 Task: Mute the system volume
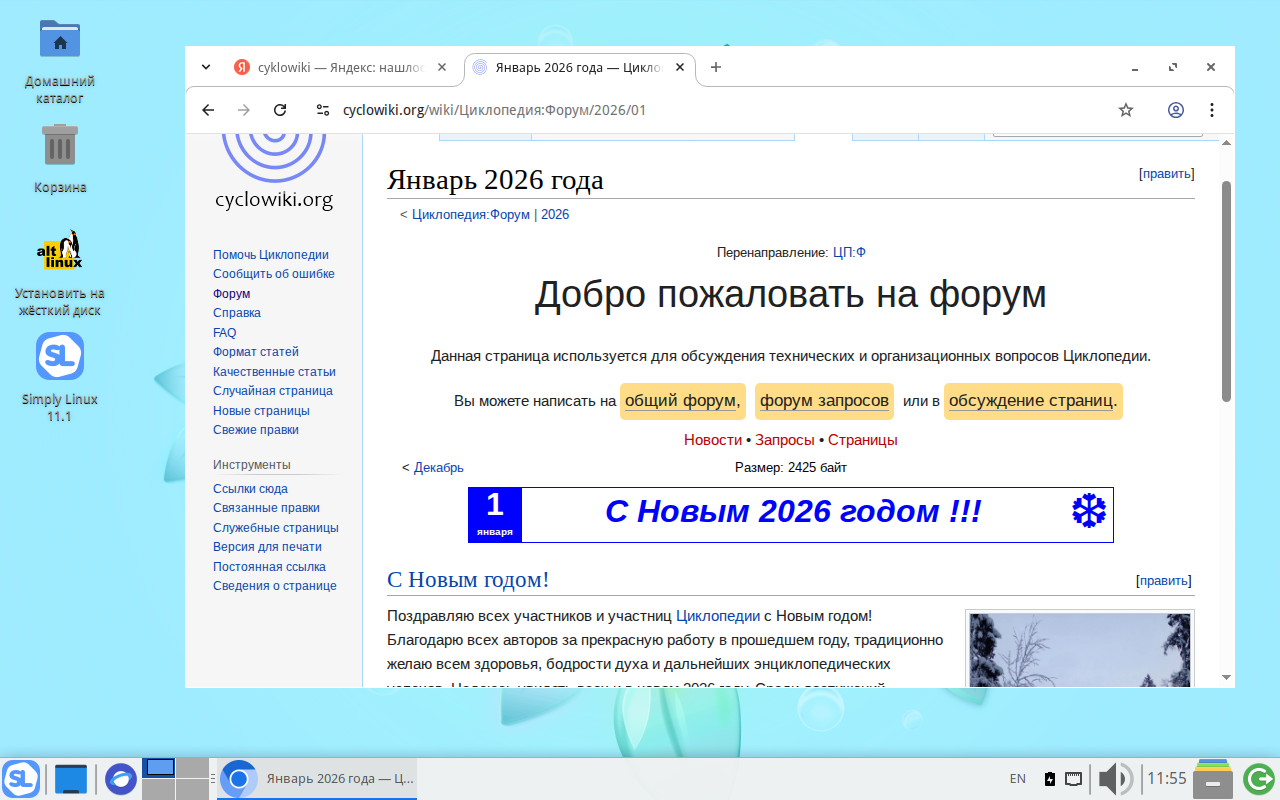pyautogui.click(x=1114, y=778)
